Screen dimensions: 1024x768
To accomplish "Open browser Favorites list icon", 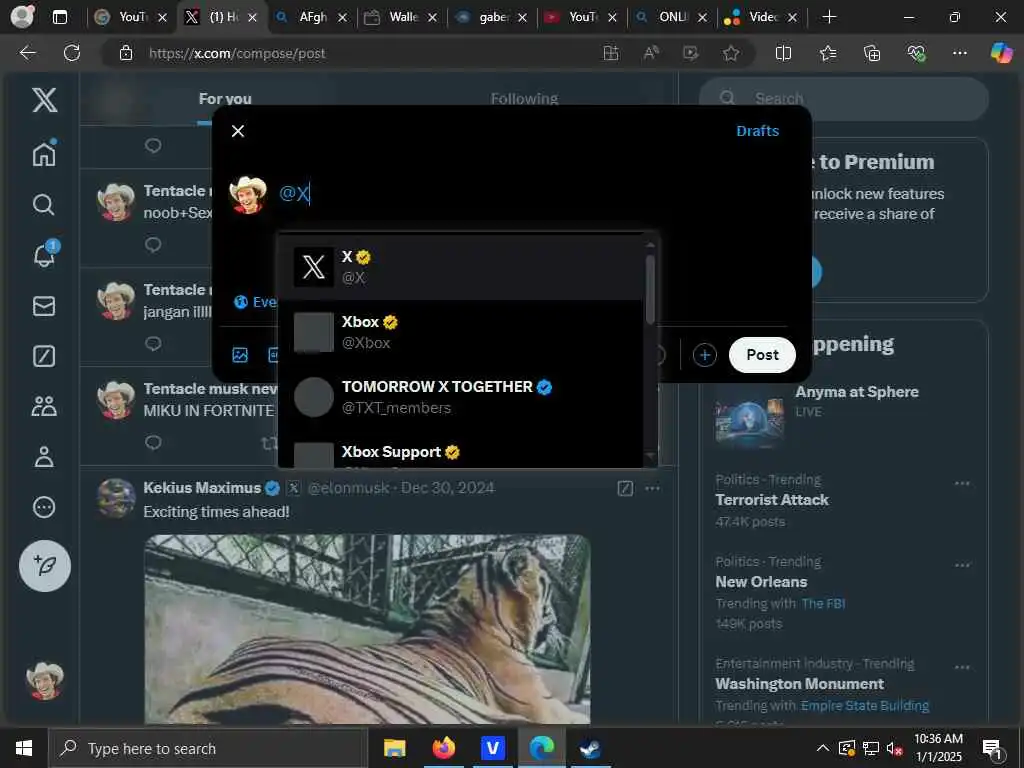I will [827, 53].
